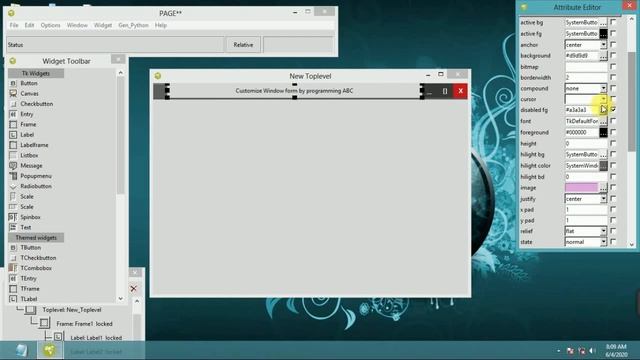The image size is (640, 360).
Task: Toggle the anchor row checkbox
Action: coord(613,44)
